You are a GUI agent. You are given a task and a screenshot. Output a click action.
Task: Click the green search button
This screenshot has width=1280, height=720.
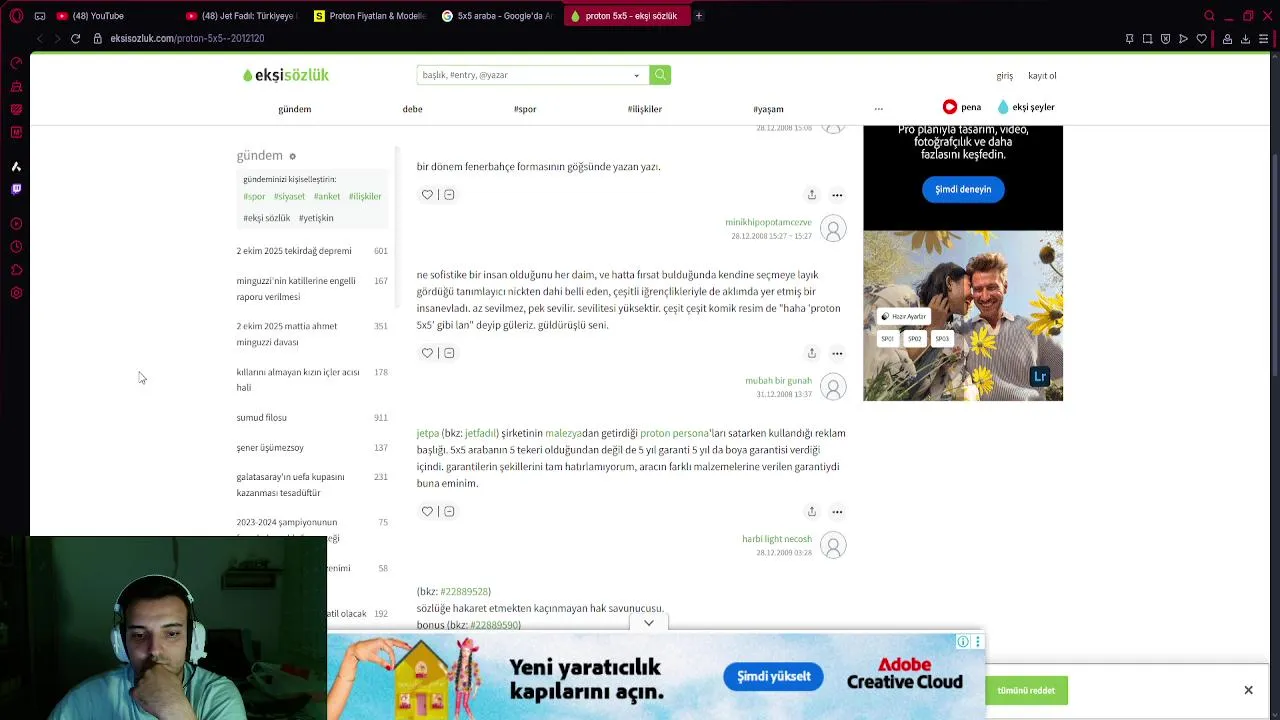coord(660,75)
